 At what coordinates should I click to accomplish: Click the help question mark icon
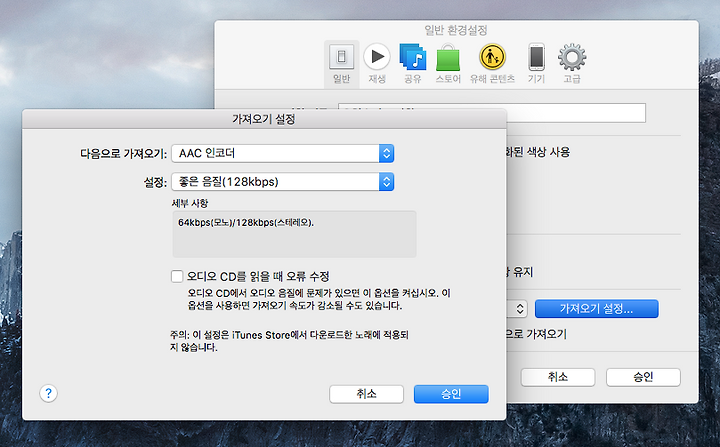[x=48, y=393]
